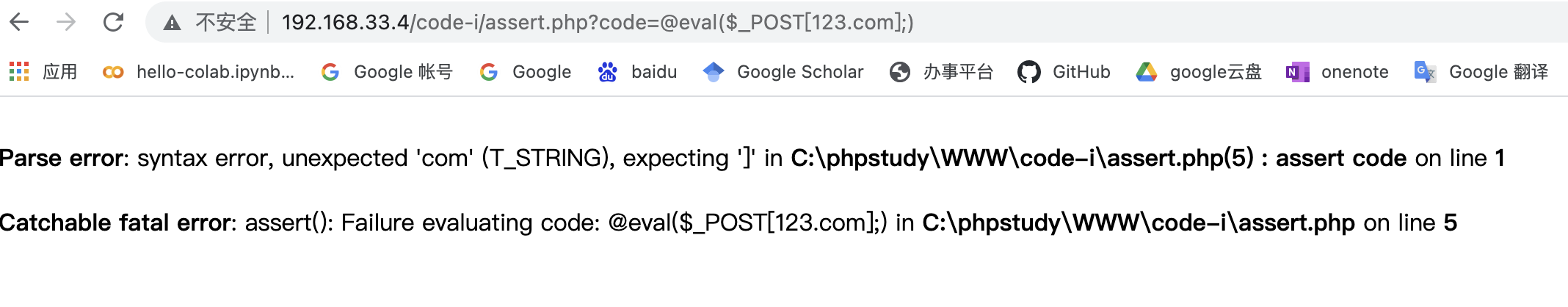This screenshot has height=307, width=1568.
Task: Click the GitHub octocat icon
Action: pyautogui.click(x=1028, y=72)
